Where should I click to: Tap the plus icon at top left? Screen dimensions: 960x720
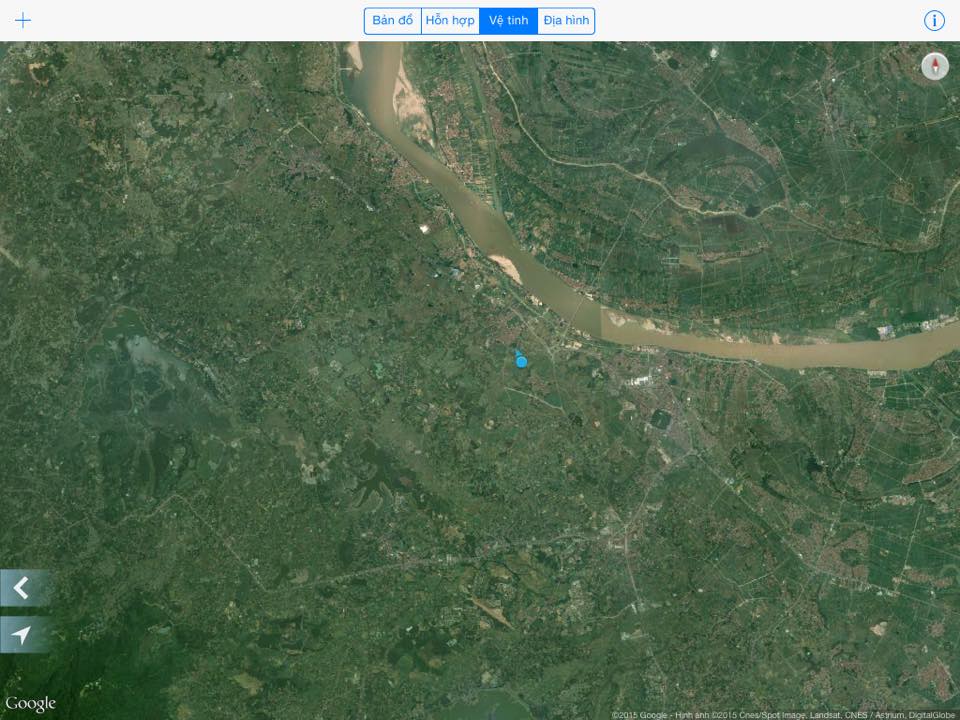(x=23, y=20)
